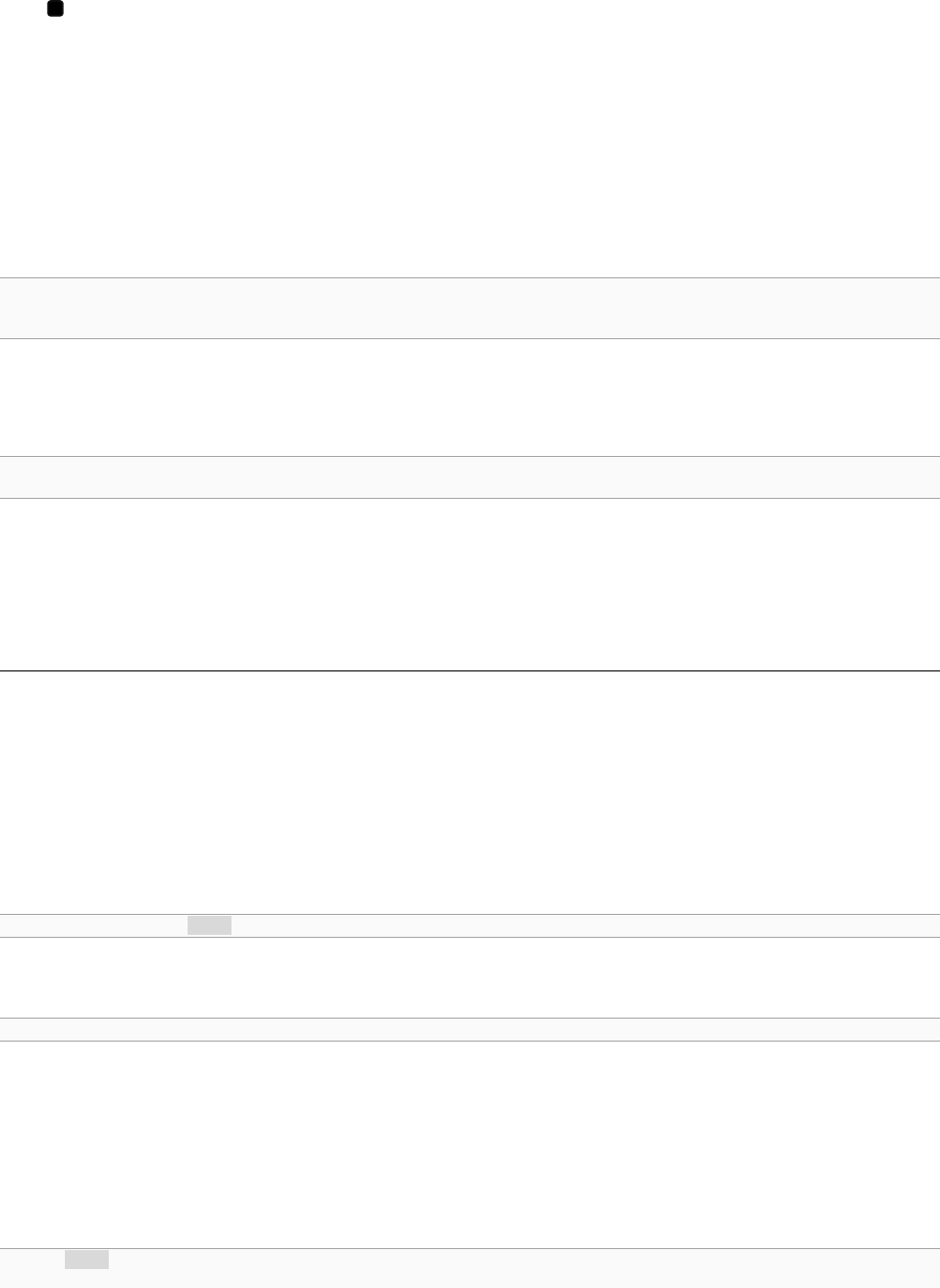The height and width of the screenshot is (1288, 940).
Task: Select the gray highlighted chip in the bottom bar
Action: coord(87,1260)
